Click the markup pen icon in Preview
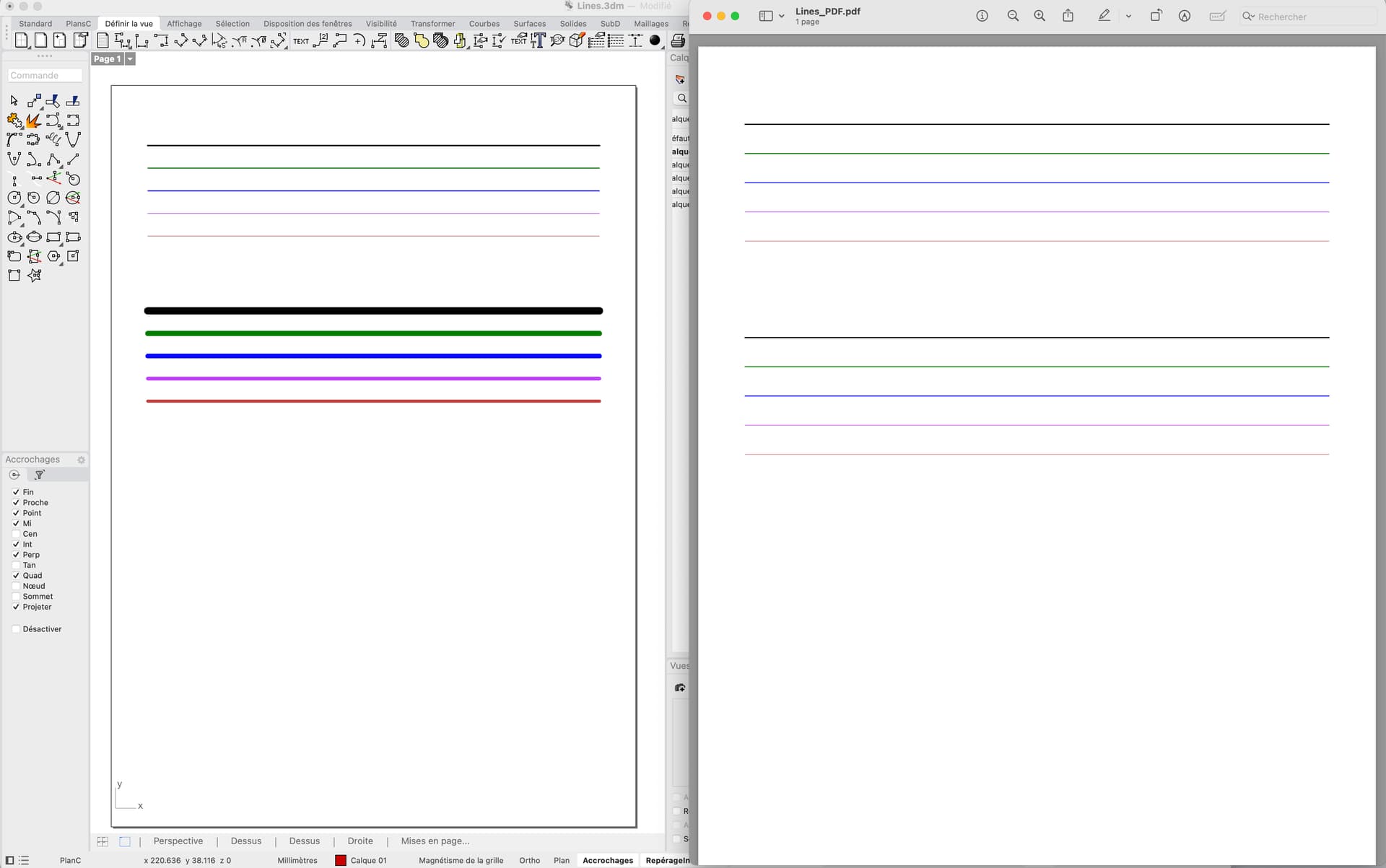The width and height of the screenshot is (1386, 868). pos(1104,15)
